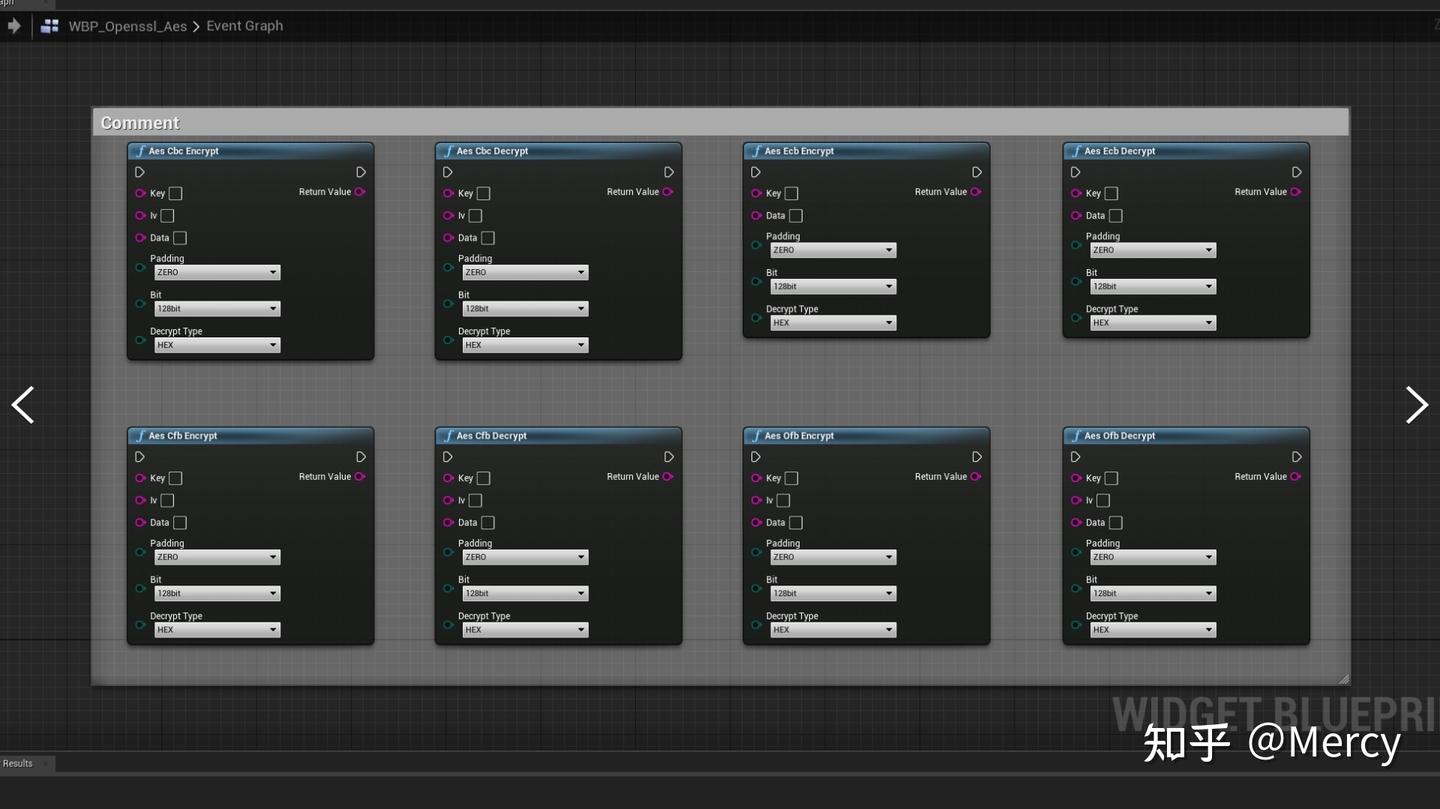
Task: Enable the Iv checkbox on Aes Cfb Decrypt
Action: (x=475, y=500)
